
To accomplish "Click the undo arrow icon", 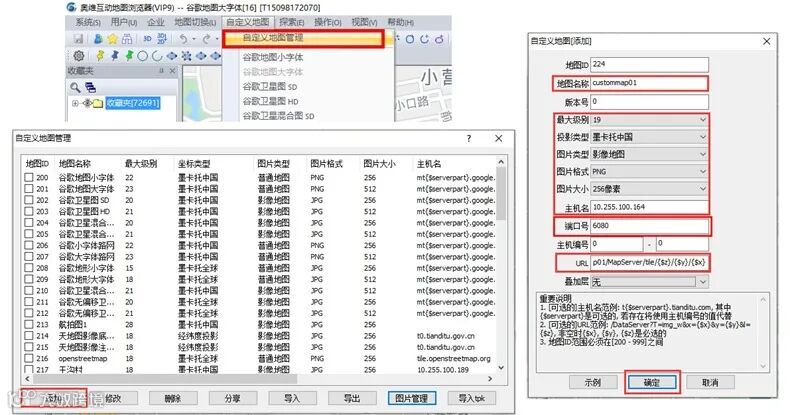I will pos(183,39).
